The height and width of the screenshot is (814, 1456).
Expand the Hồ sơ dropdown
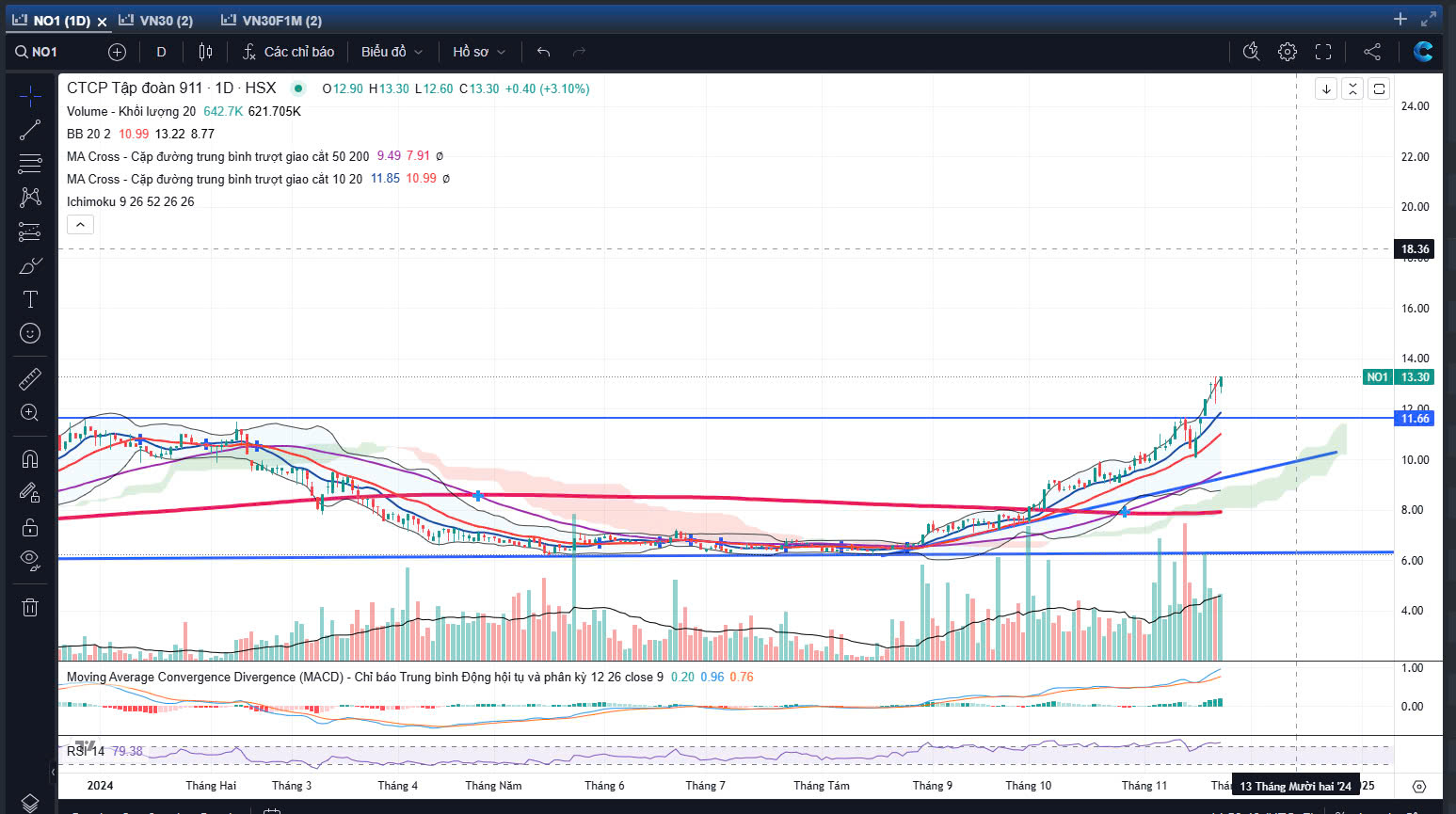(478, 52)
